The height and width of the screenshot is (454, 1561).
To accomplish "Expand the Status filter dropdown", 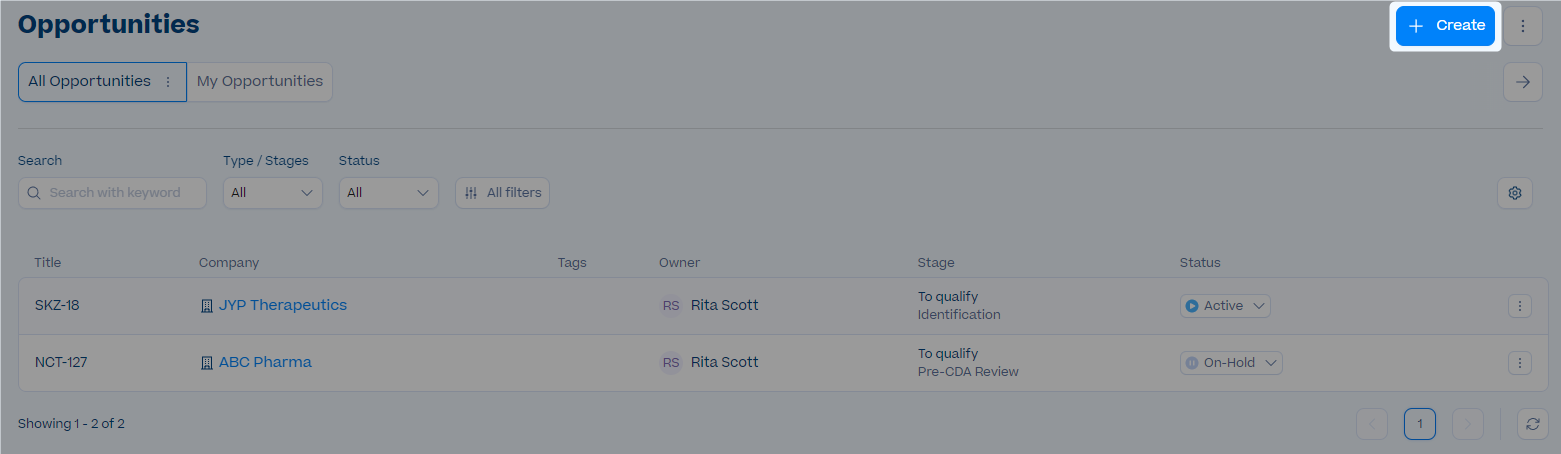I will 388,193.
